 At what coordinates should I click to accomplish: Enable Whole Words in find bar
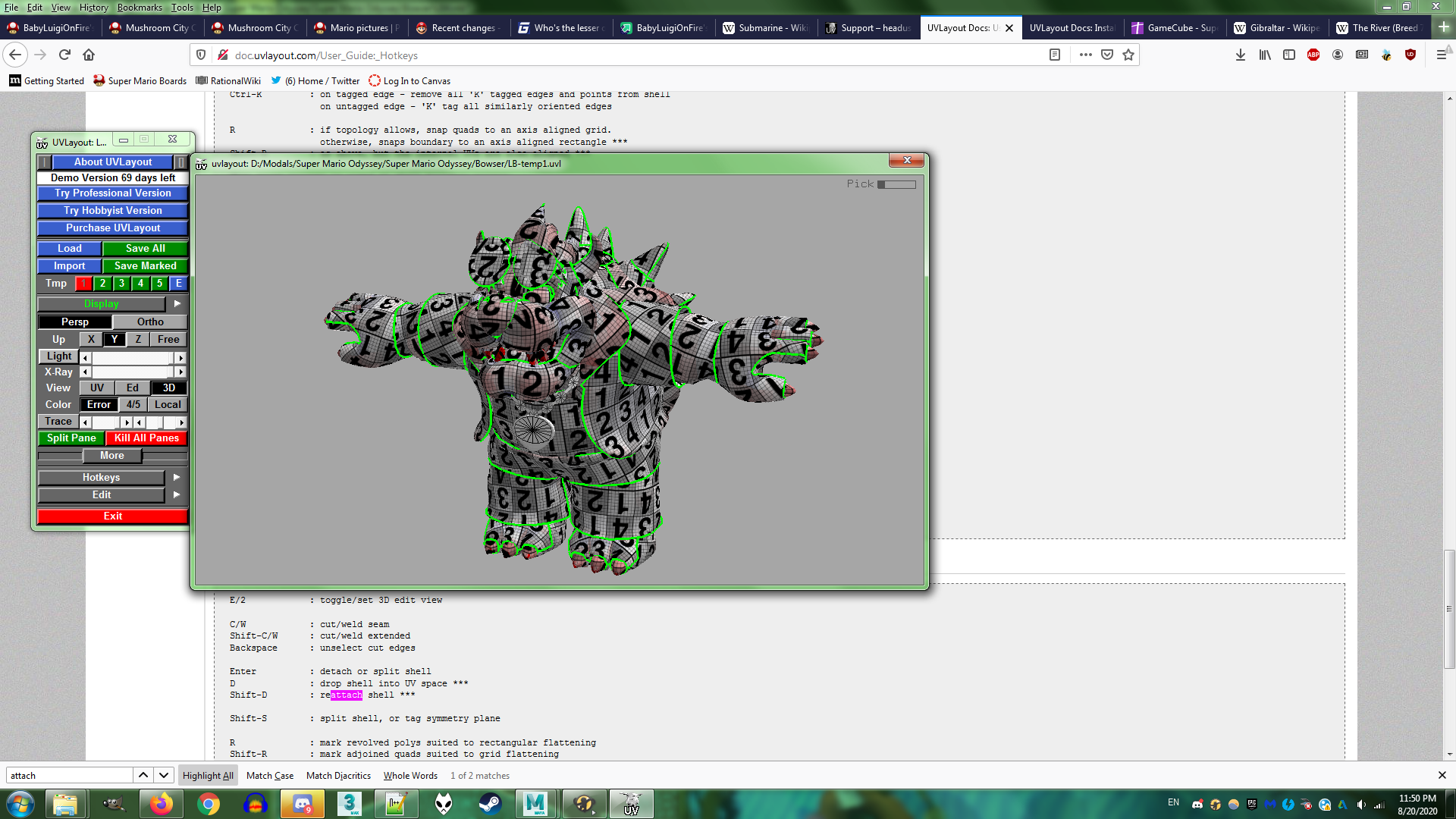coord(410,775)
